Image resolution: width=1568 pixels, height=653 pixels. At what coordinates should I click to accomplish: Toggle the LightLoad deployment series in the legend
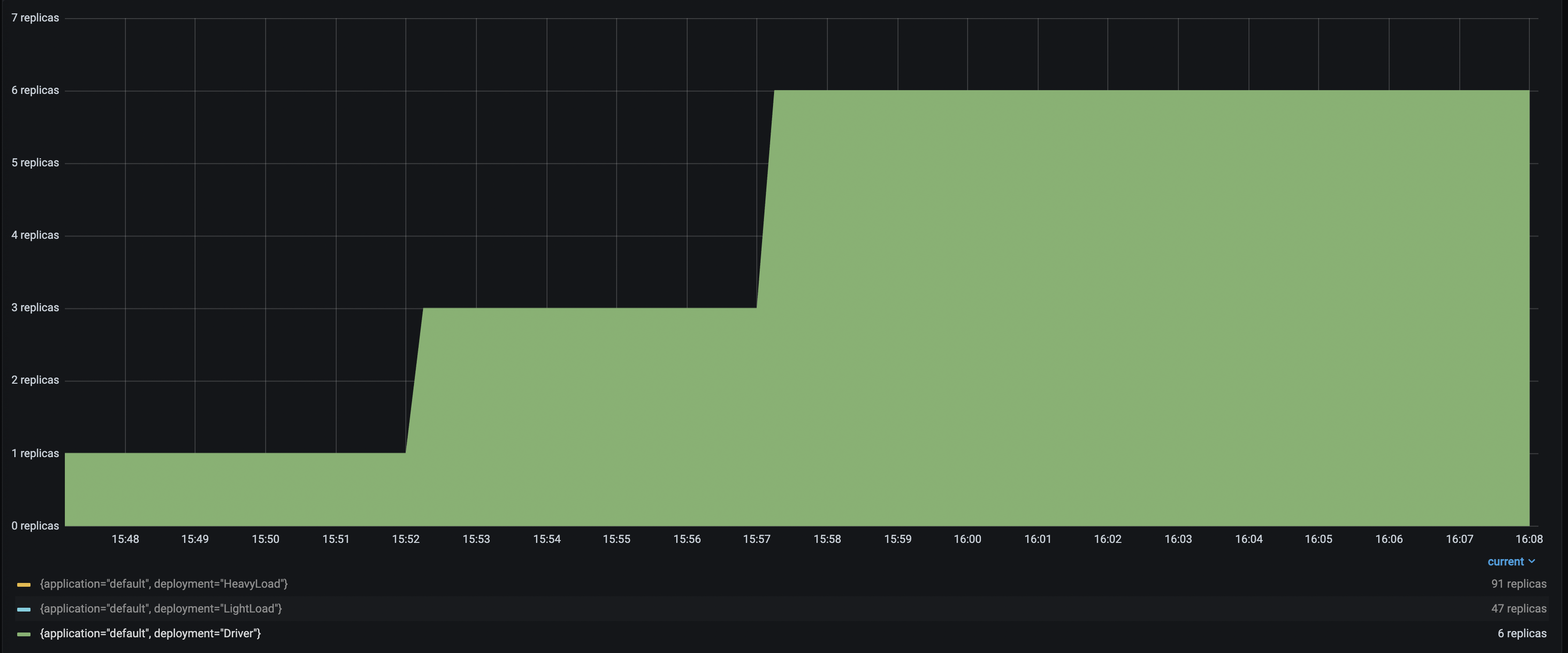coord(161,609)
